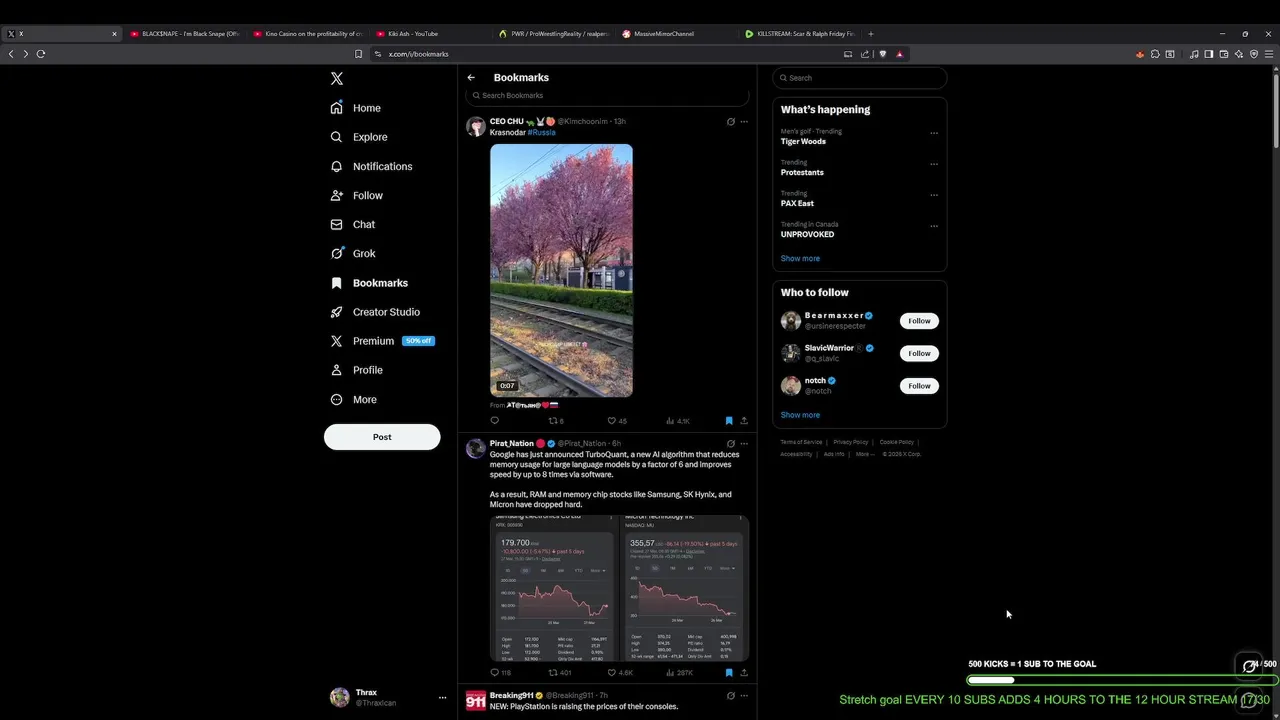Viewport: 1280px width, 720px height.
Task: Open CEO CHU's profile avatar
Action: tap(476, 126)
